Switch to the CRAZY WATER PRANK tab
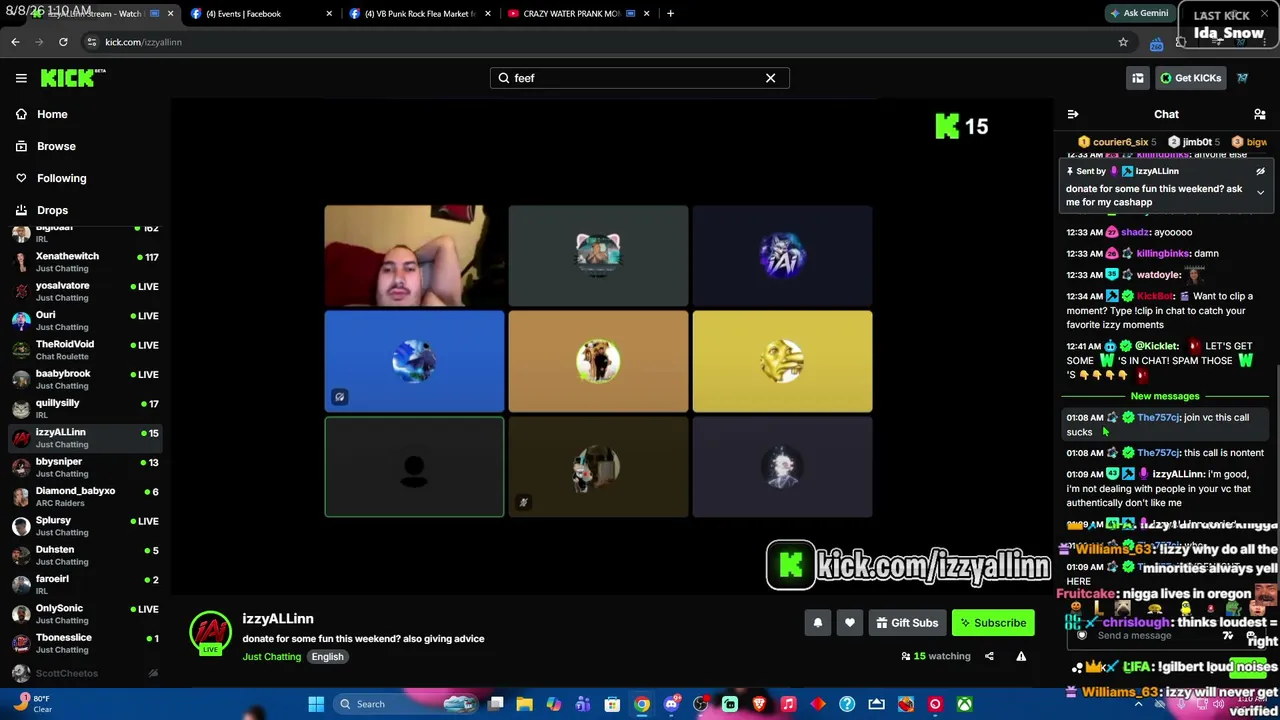Viewport: 1280px width, 720px height. click(578, 14)
